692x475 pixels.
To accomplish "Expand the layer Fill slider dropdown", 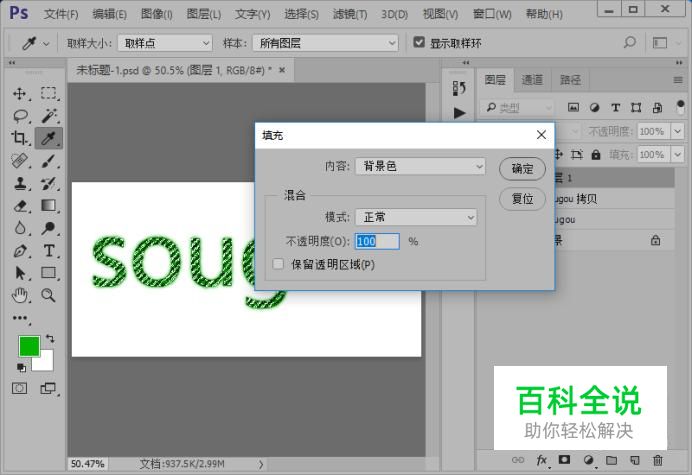I will 677,155.
